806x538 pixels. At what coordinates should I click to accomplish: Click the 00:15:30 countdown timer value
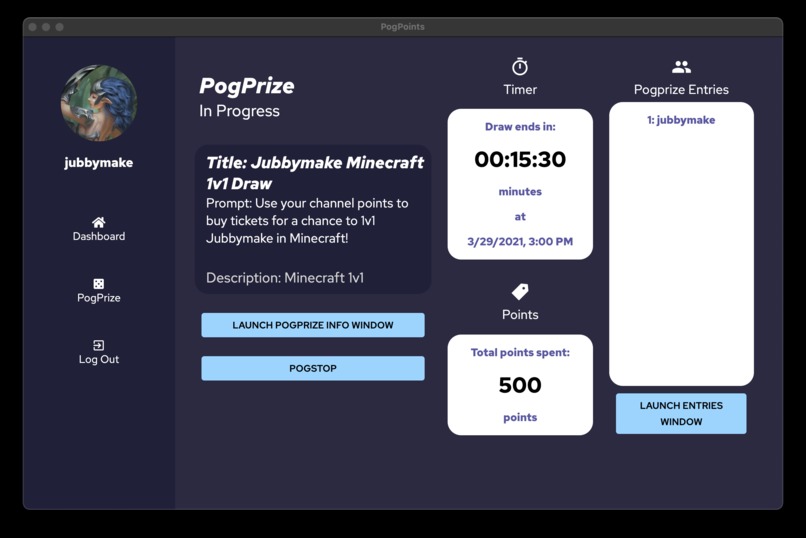[x=520, y=159]
